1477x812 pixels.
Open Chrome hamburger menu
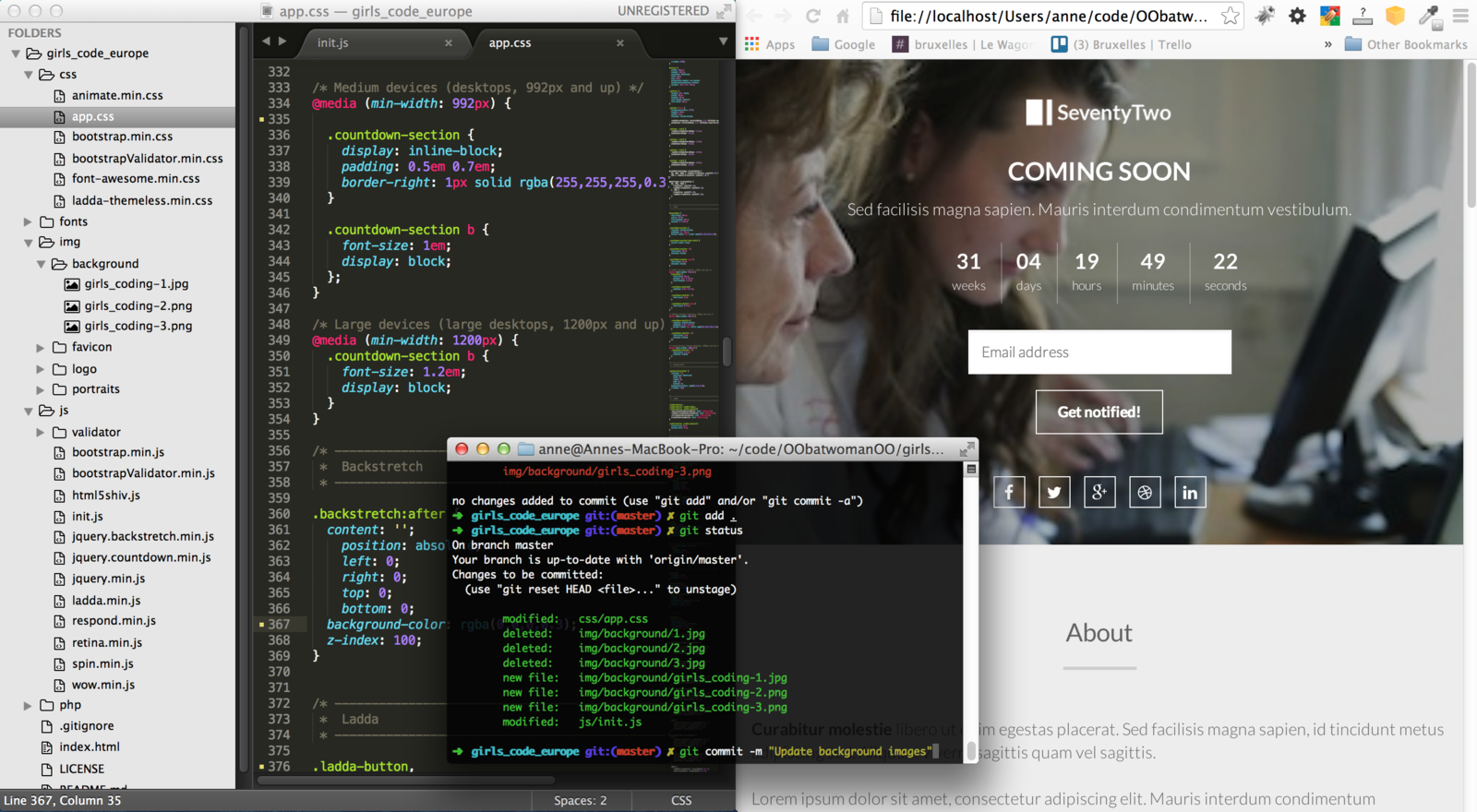(x=1460, y=16)
